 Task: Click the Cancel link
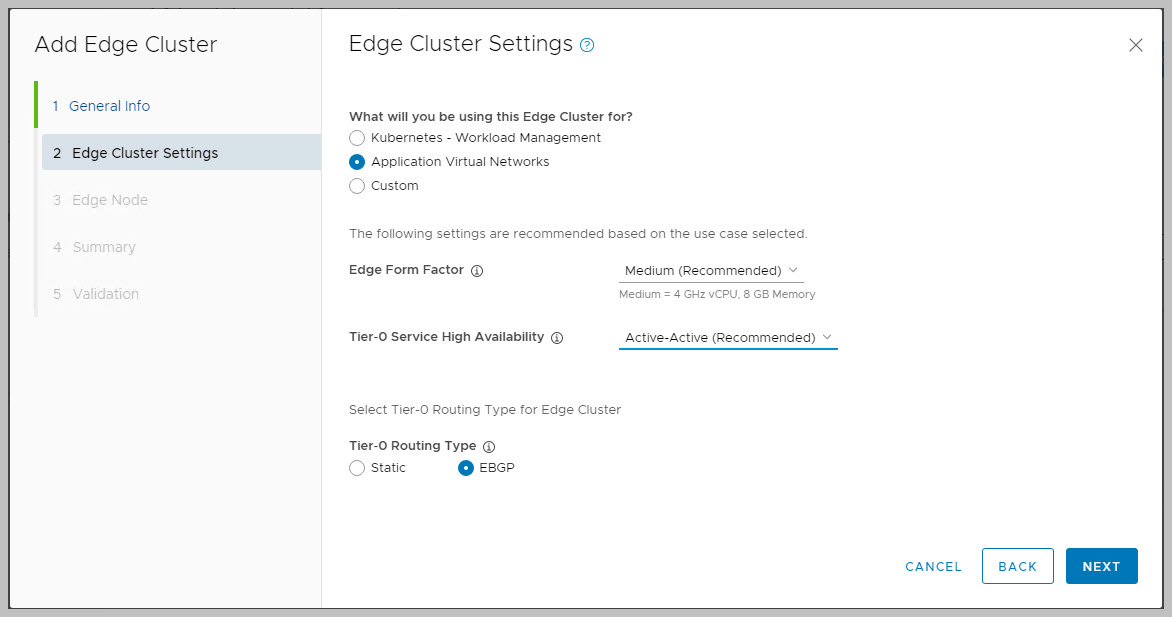pos(933,566)
